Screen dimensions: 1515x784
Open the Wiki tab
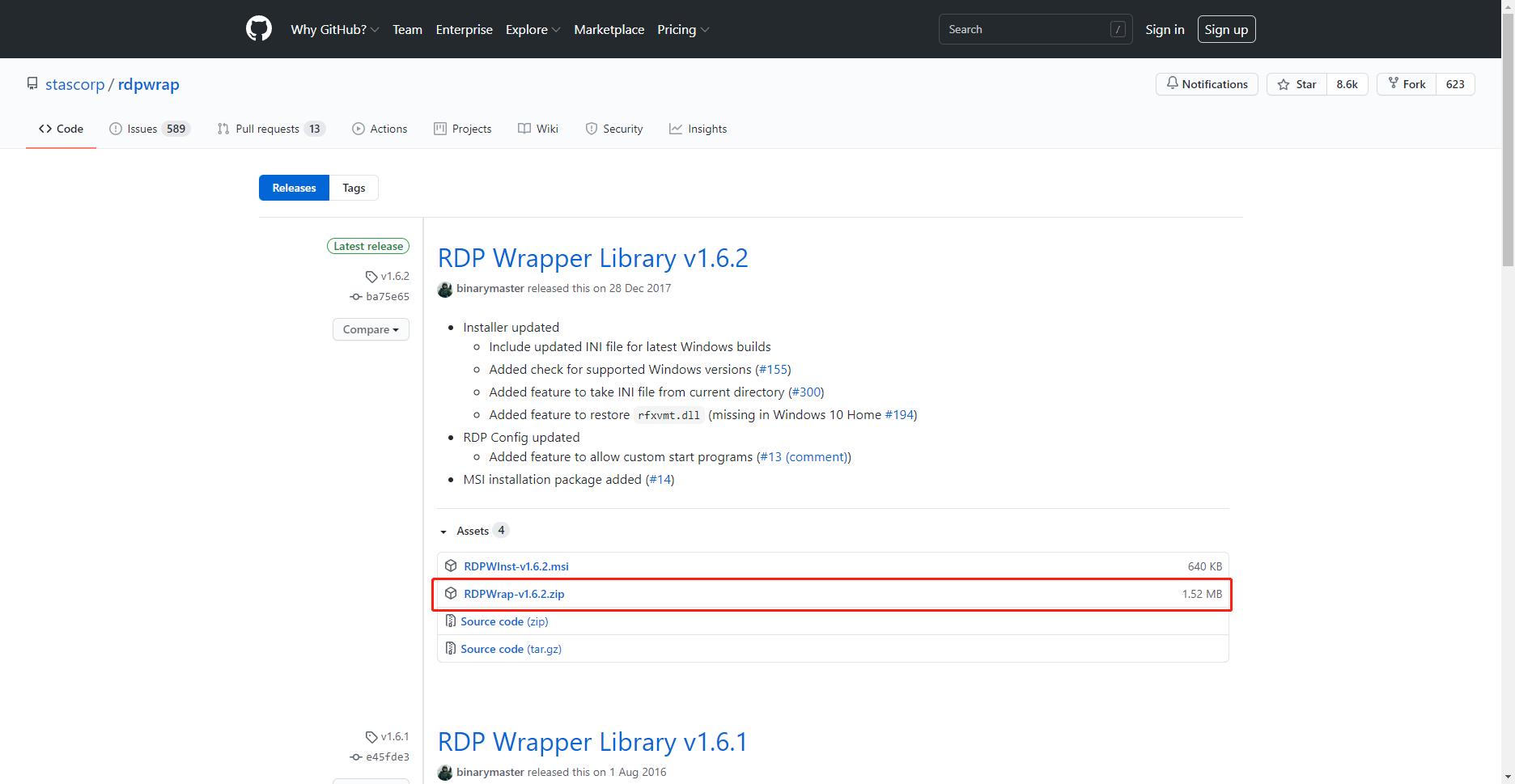pyautogui.click(x=538, y=129)
